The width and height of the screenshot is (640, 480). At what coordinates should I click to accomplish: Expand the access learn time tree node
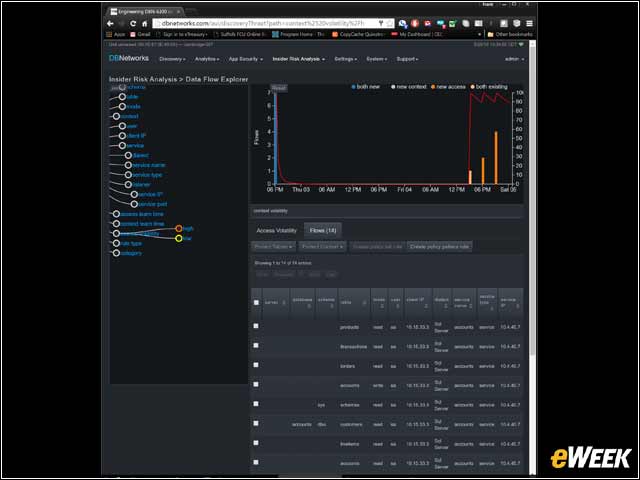tap(116, 214)
